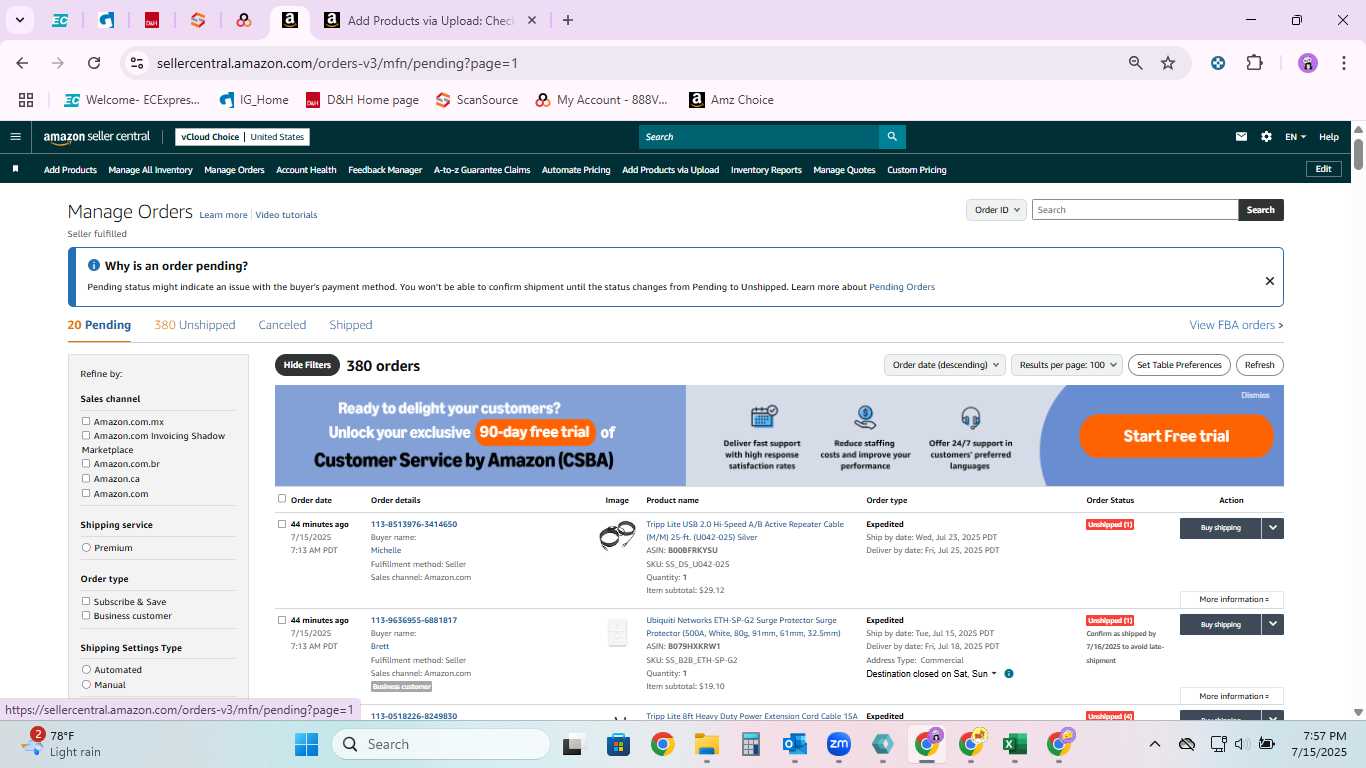
Task: Open the Account Health menu item
Action: [306, 170]
